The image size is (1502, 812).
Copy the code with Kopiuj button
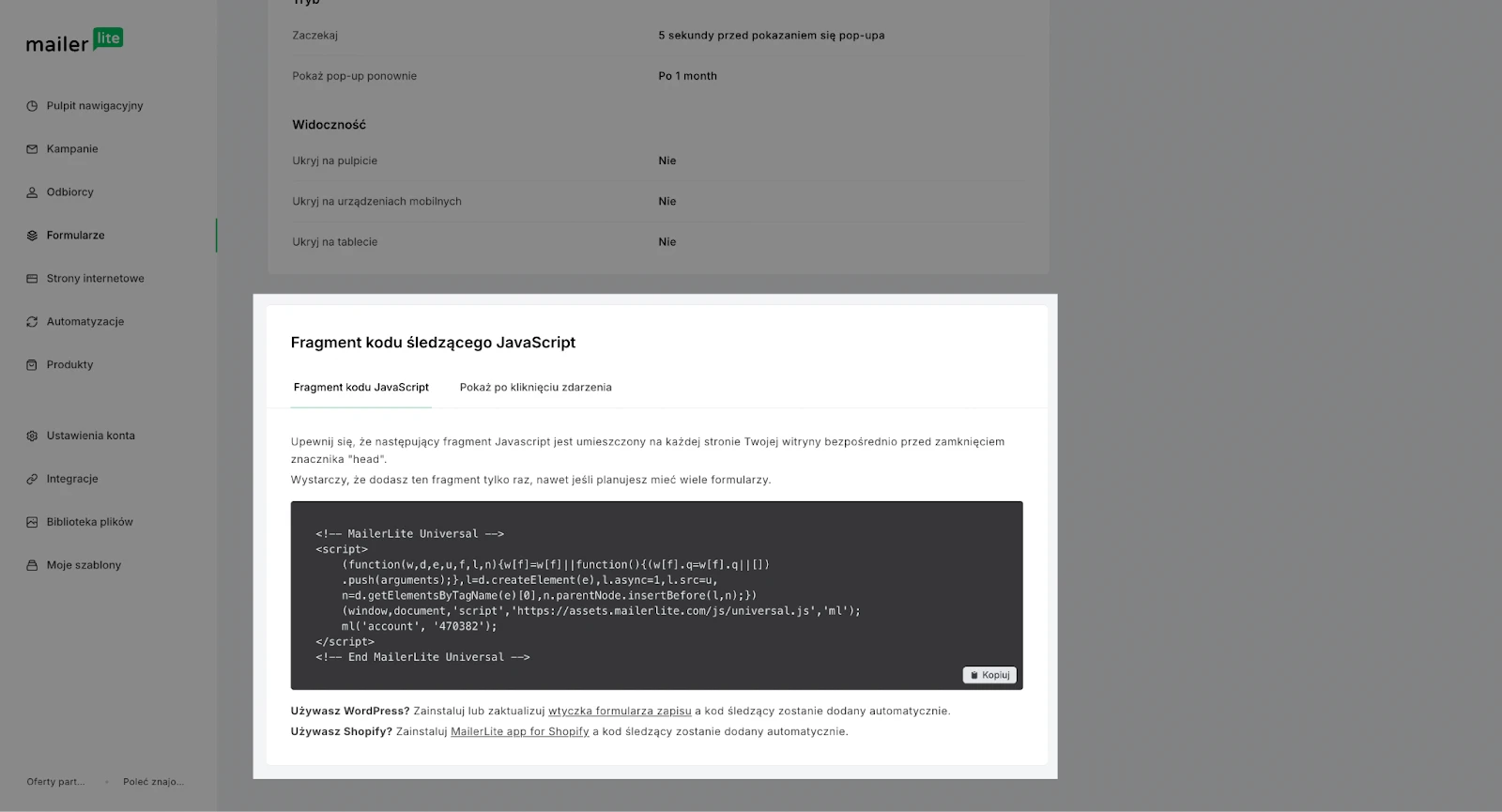click(989, 675)
